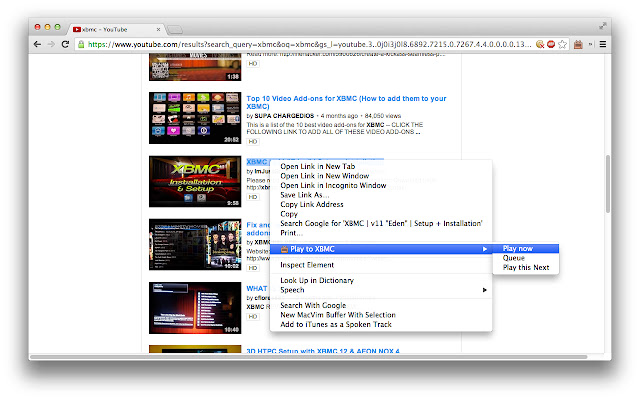Reload the page with refresh icon
This screenshot has height=400, width=640.
[x=65, y=44]
